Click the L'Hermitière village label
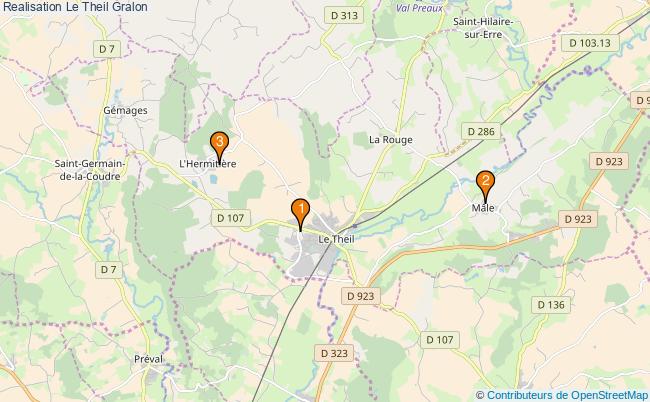The width and height of the screenshot is (650, 402). (x=208, y=164)
